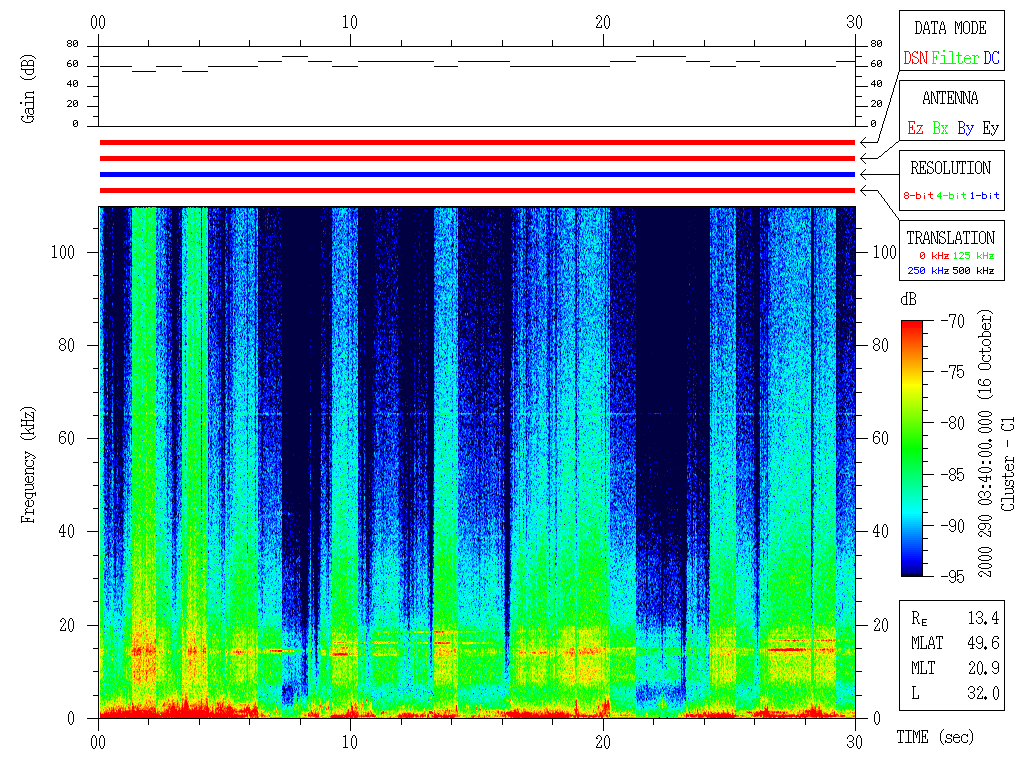Choose the 1-bit resolution label
The image size is (1024, 768).
pyautogui.click(x=985, y=196)
